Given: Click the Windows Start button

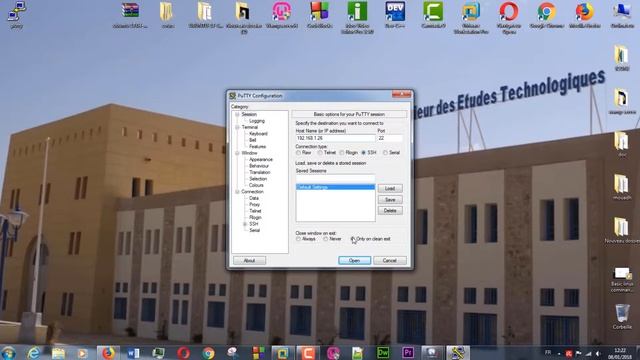Looking at the screenshot, I should pyautogui.click(x=9, y=353).
